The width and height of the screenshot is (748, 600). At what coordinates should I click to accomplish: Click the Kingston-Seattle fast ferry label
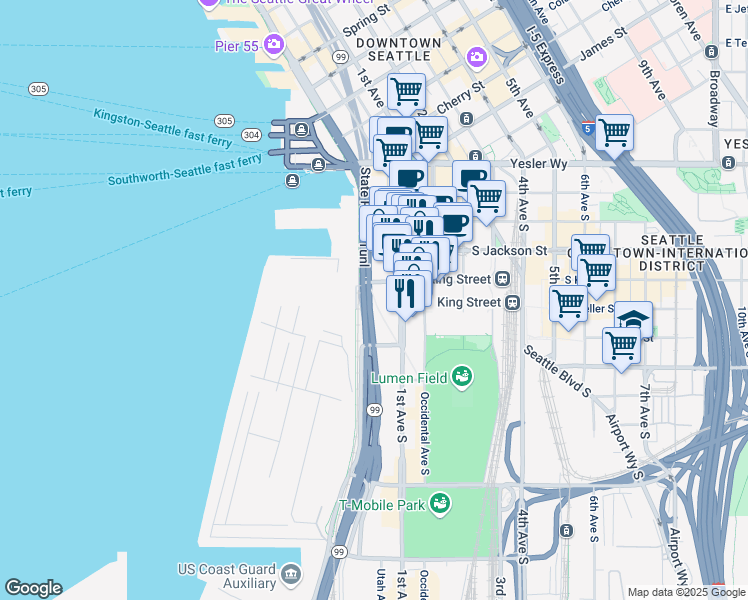pyautogui.click(x=163, y=128)
